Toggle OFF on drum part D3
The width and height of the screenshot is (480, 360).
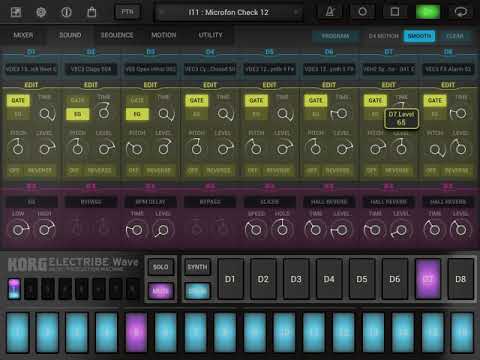[133, 171]
